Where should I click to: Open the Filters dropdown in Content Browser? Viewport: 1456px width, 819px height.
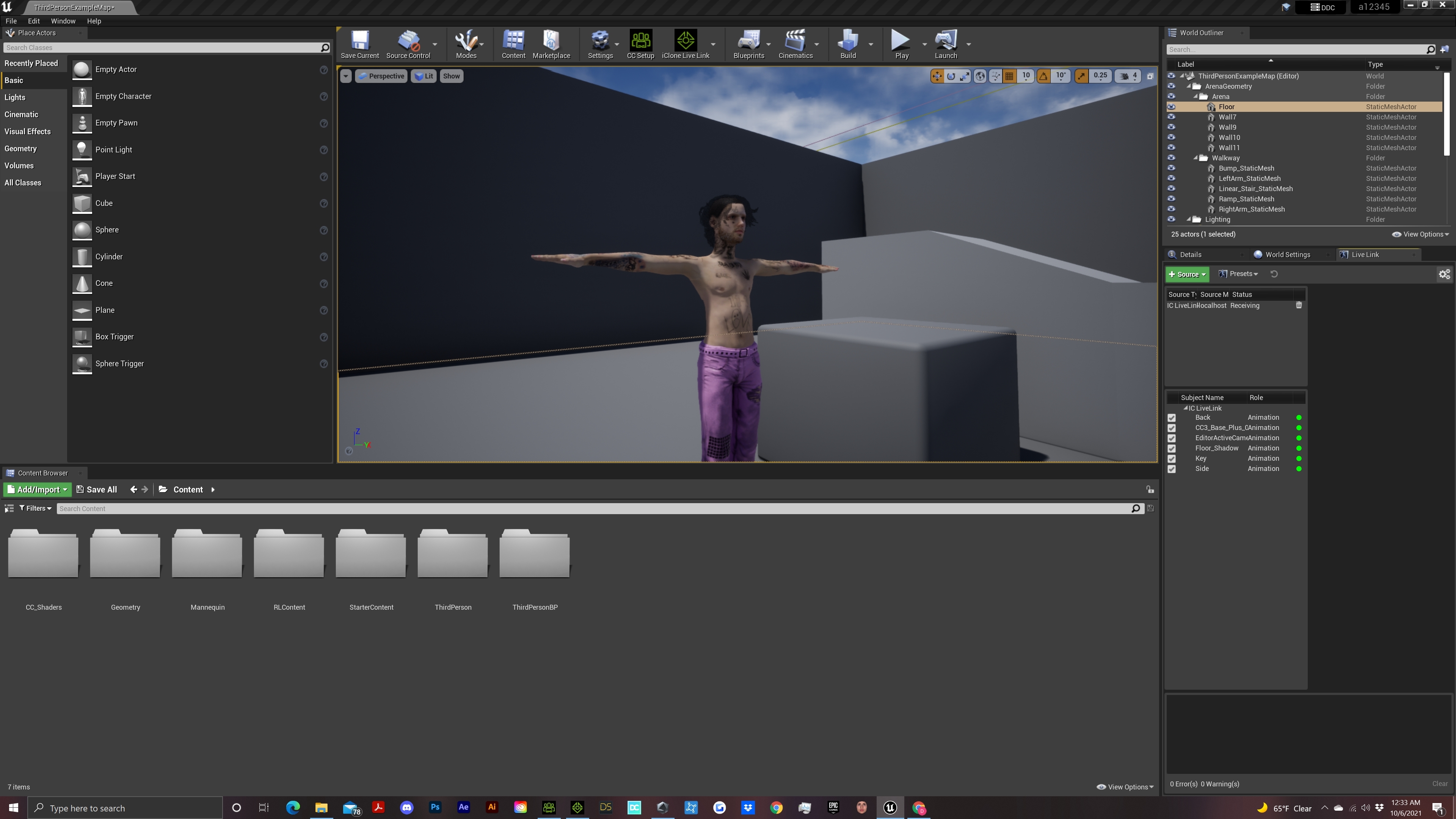(35, 509)
